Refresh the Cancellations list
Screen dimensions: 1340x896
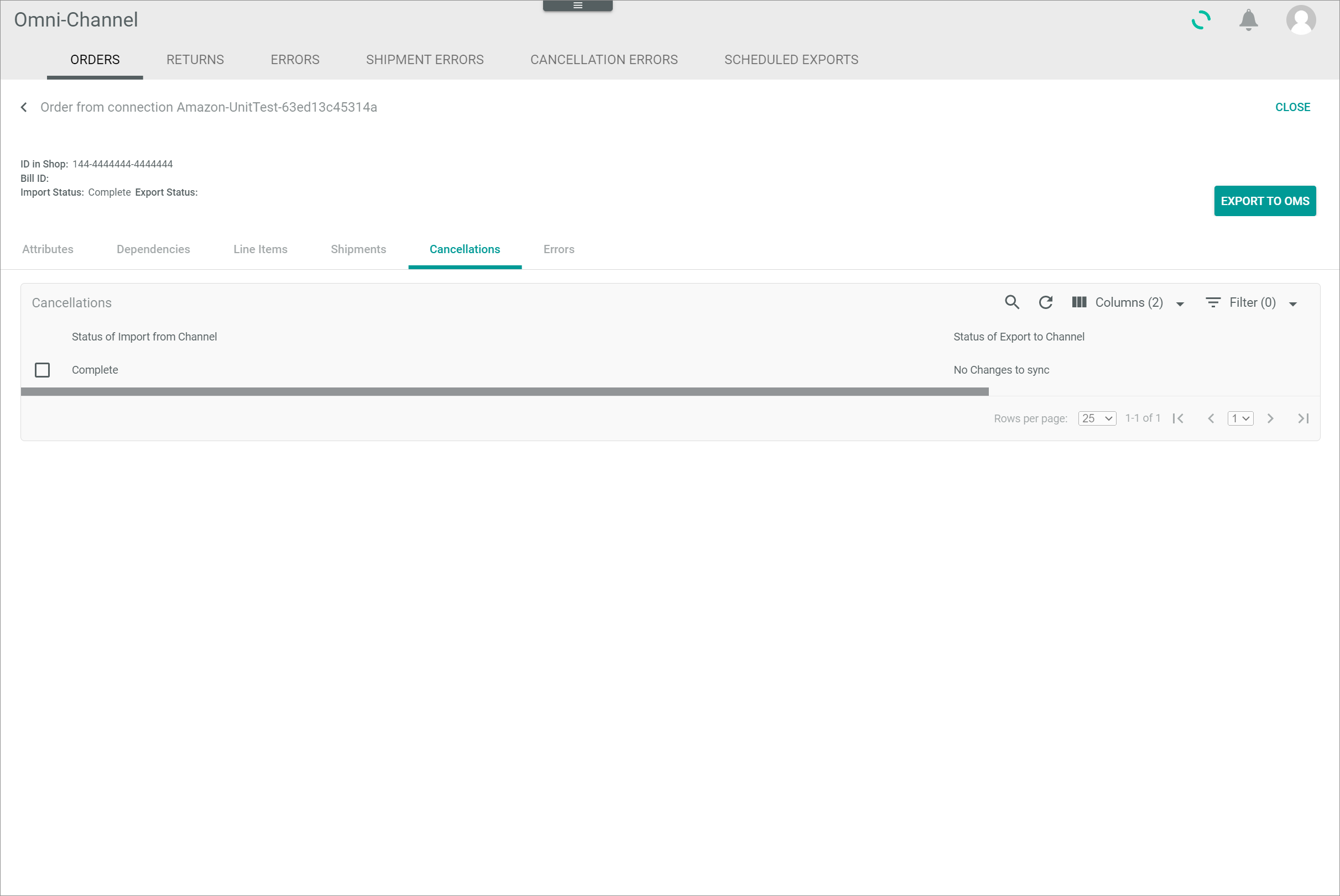(1046, 302)
